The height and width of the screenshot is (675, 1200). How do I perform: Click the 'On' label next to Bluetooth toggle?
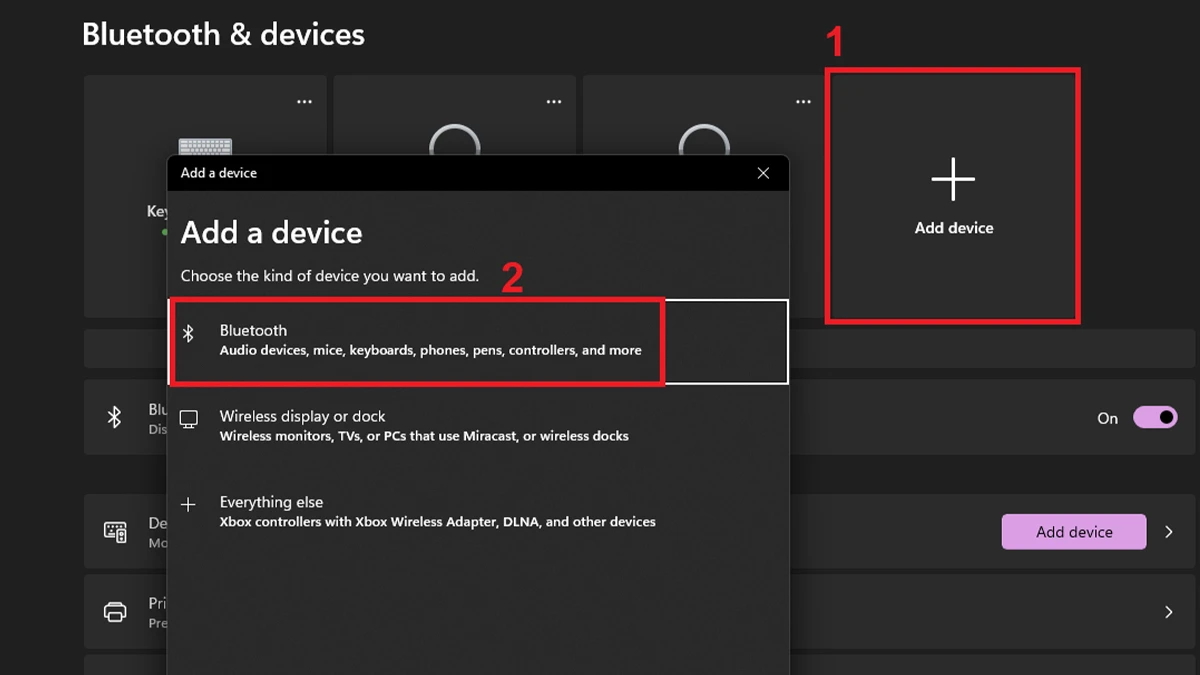[x=1107, y=419]
